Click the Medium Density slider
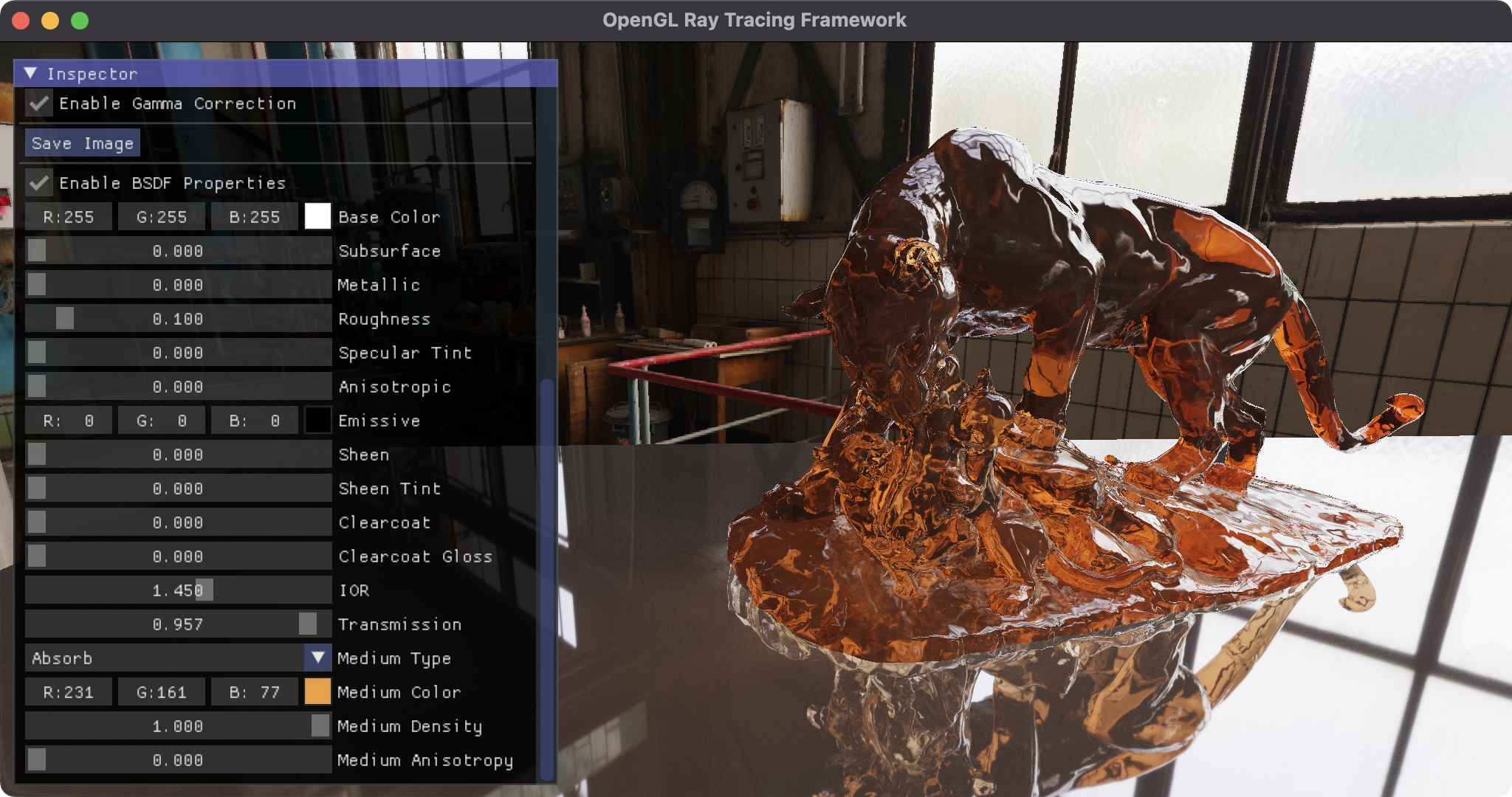1512x797 pixels. (178, 726)
